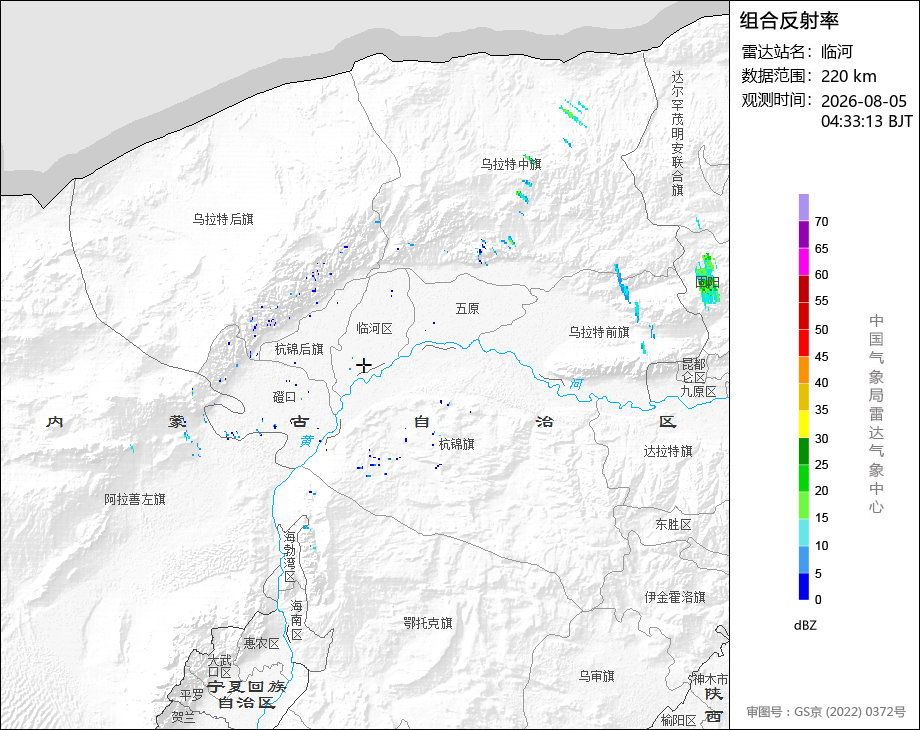Click the 五原 map label
Image resolution: width=920 pixels, height=730 pixels.
click(x=467, y=308)
